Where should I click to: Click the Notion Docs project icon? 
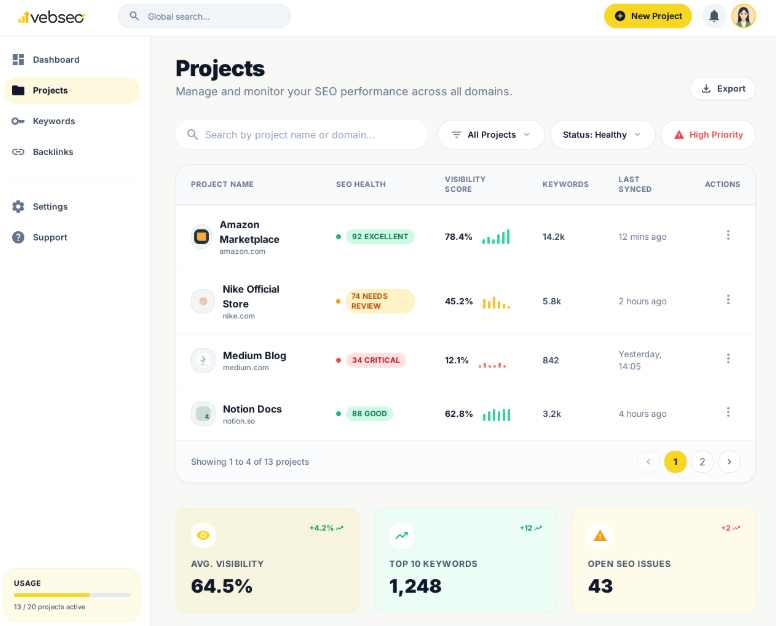[203, 414]
